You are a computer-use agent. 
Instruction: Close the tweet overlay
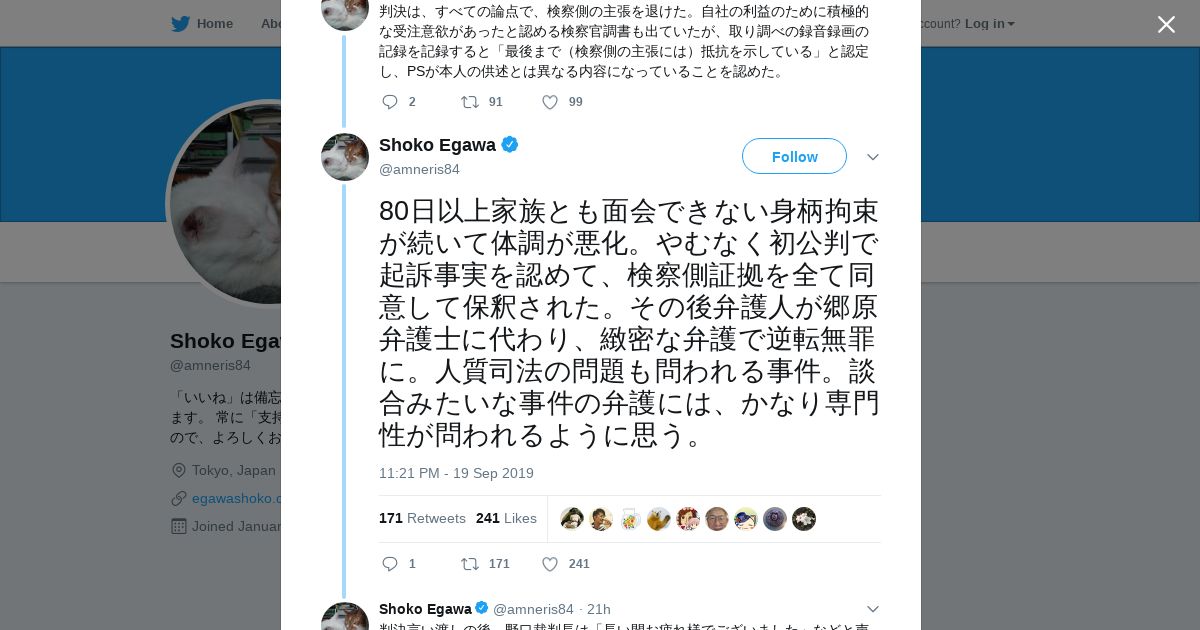pyautogui.click(x=1166, y=24)
